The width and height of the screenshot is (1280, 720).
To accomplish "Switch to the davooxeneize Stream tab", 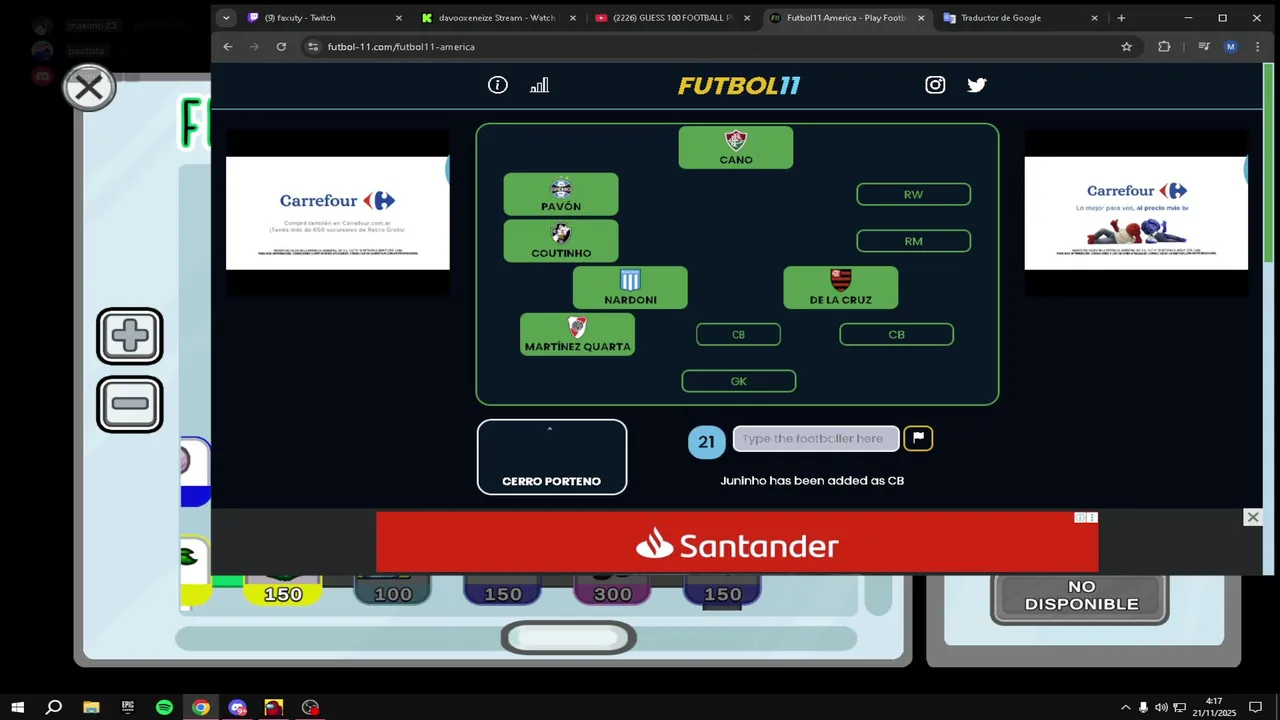I will [x=496, y=18].
